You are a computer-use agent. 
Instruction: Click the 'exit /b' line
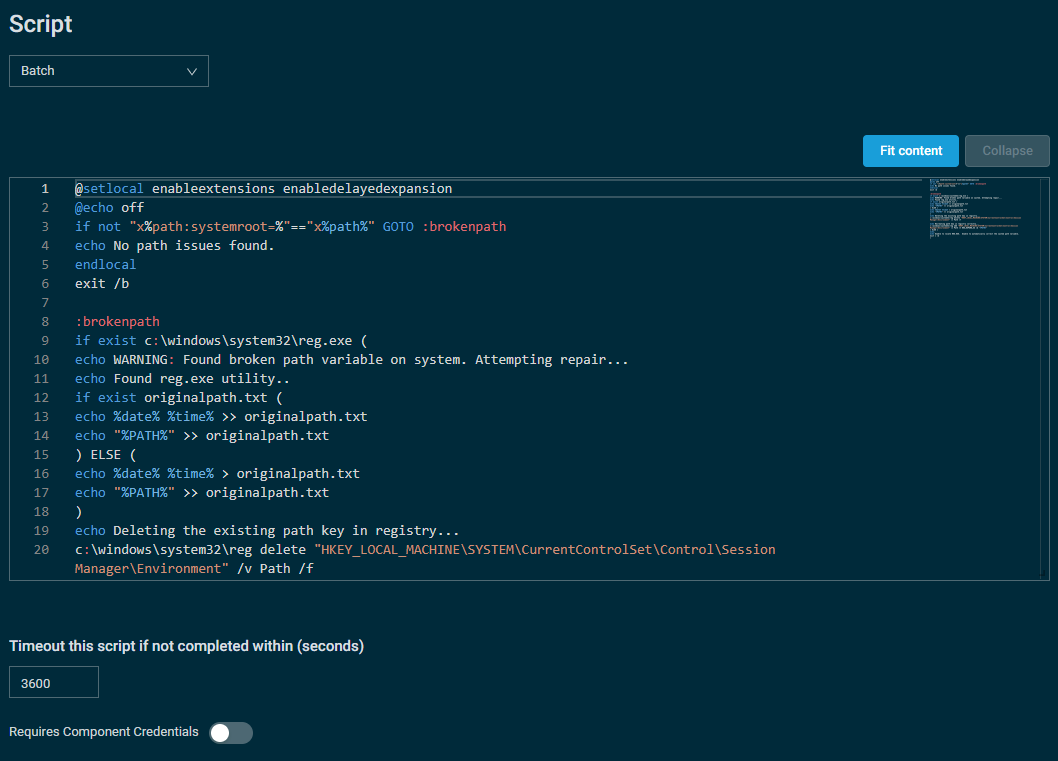pyautogui.click(x=102, y=283)
